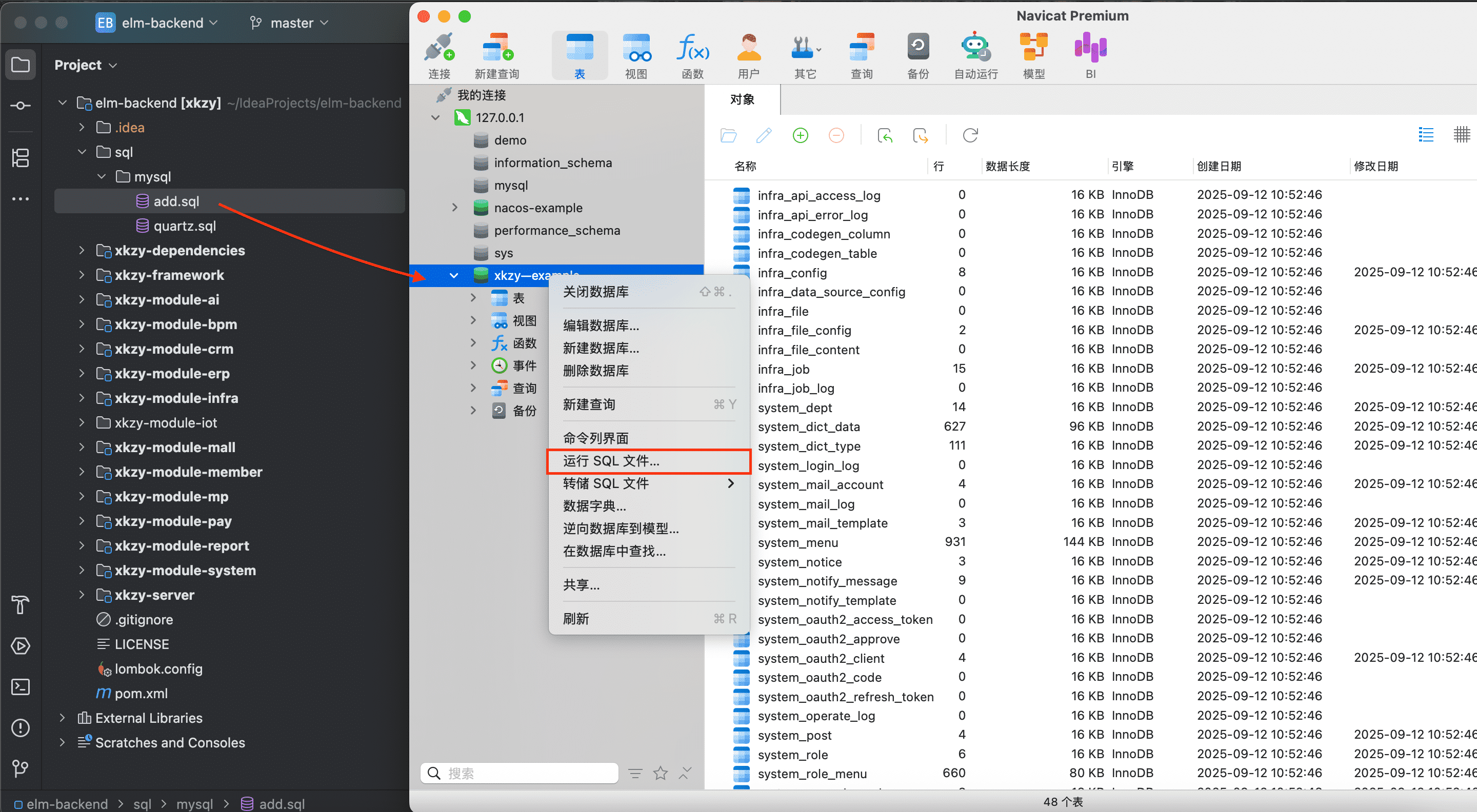
Task: Switch to grid view mode
Action: (1461, 135)
